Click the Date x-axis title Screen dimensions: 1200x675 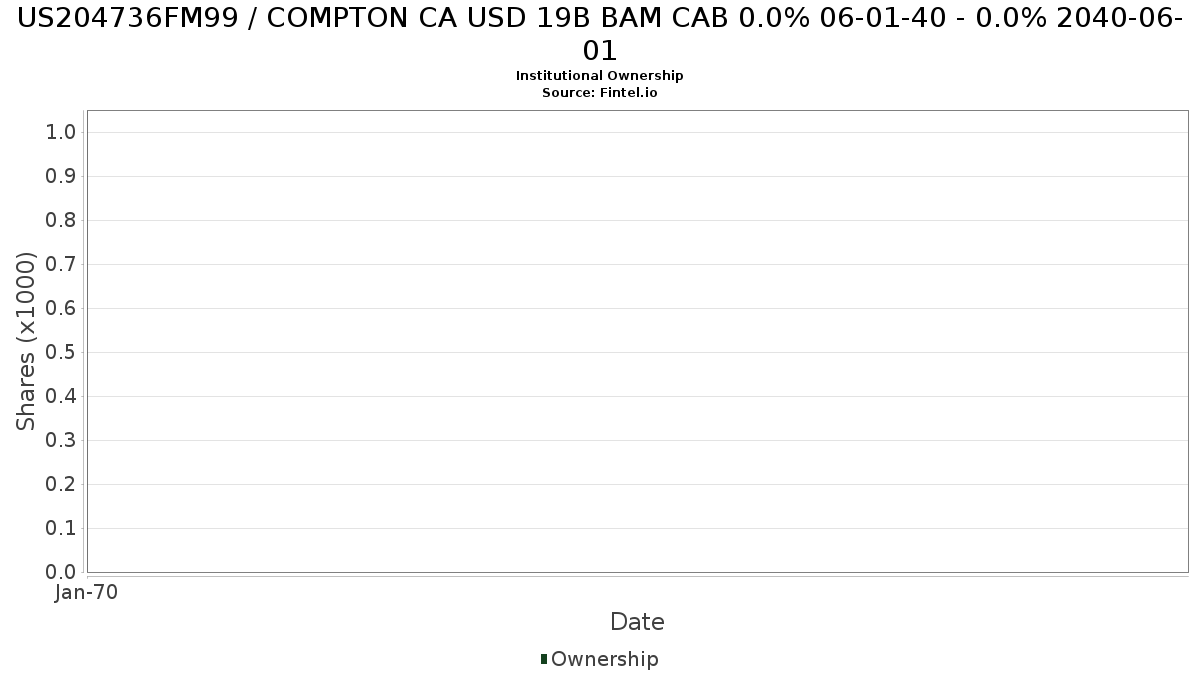point(637,622)
